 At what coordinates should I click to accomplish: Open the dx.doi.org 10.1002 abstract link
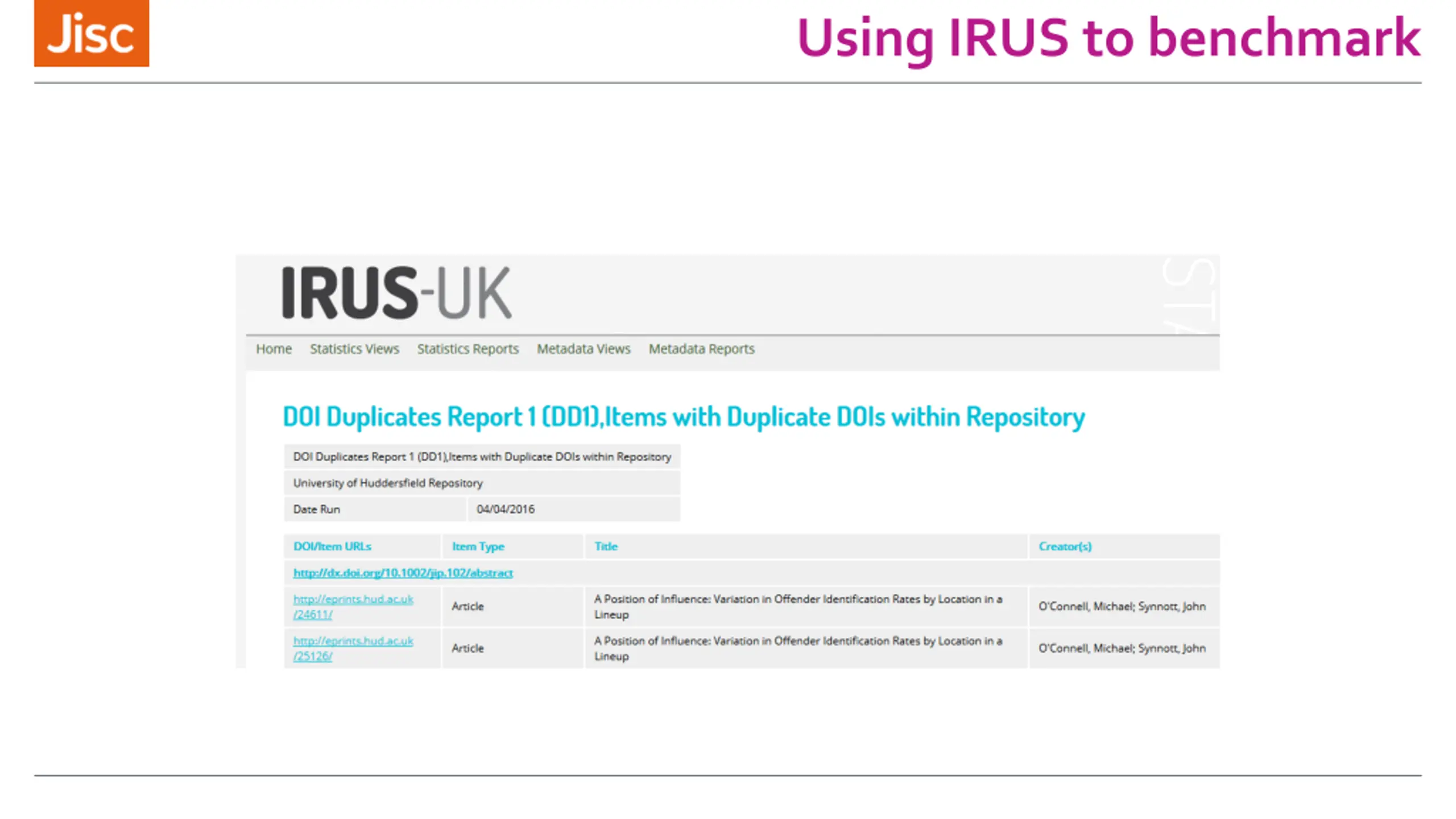click(x=403, y=573)
